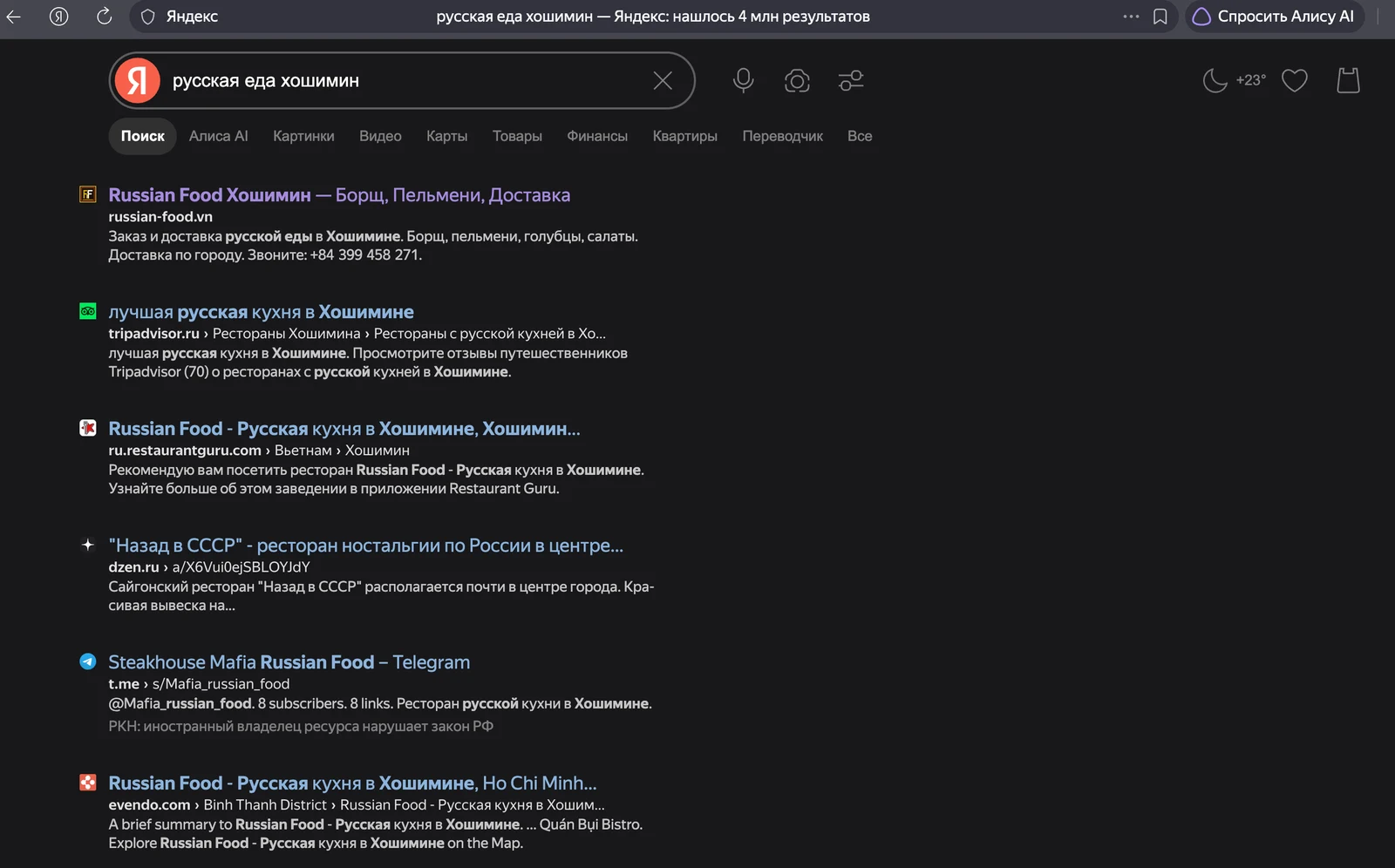Open the ru.restaurantguru.com Russian Food result title

[x=344, y=429]
